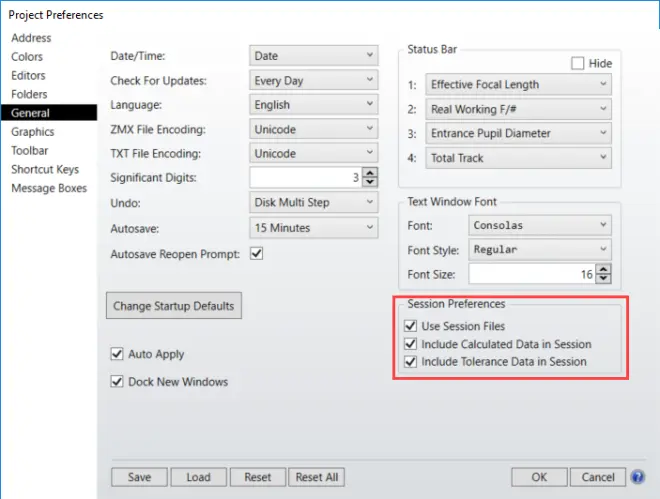Toggle Include Calculated Data in Session
The width and height of the screenshot is (660, 499).
pyautogui.click(x=410, y=344)
